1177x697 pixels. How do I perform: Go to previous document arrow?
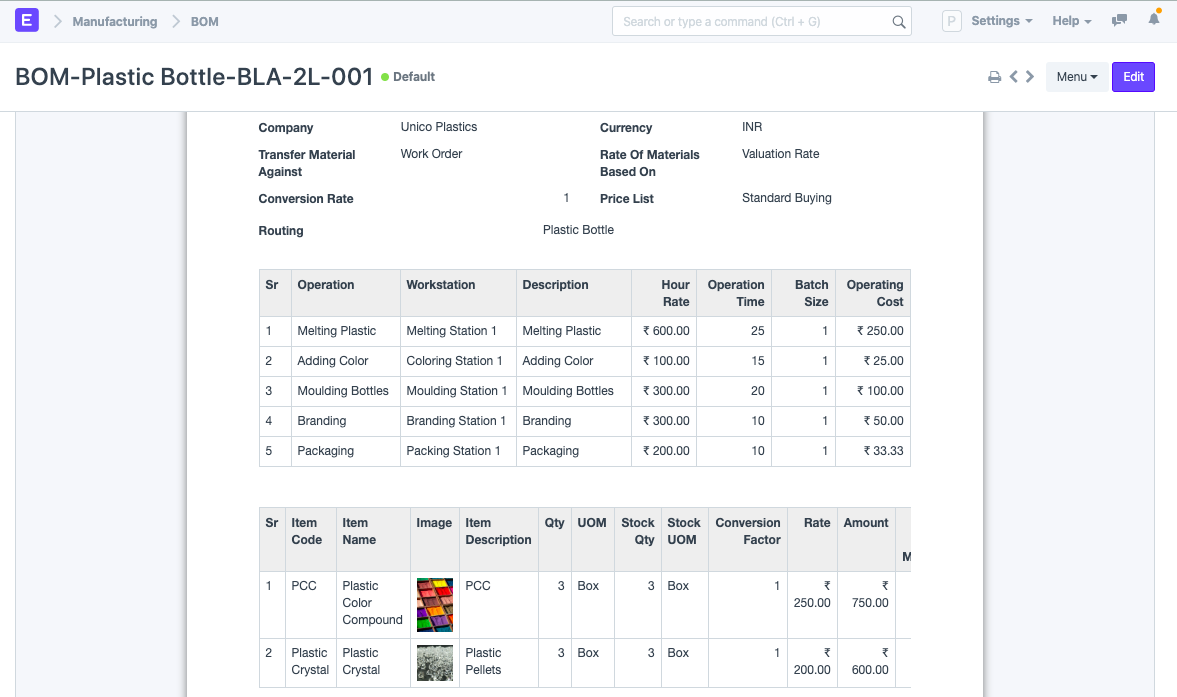click(1013, 77)
